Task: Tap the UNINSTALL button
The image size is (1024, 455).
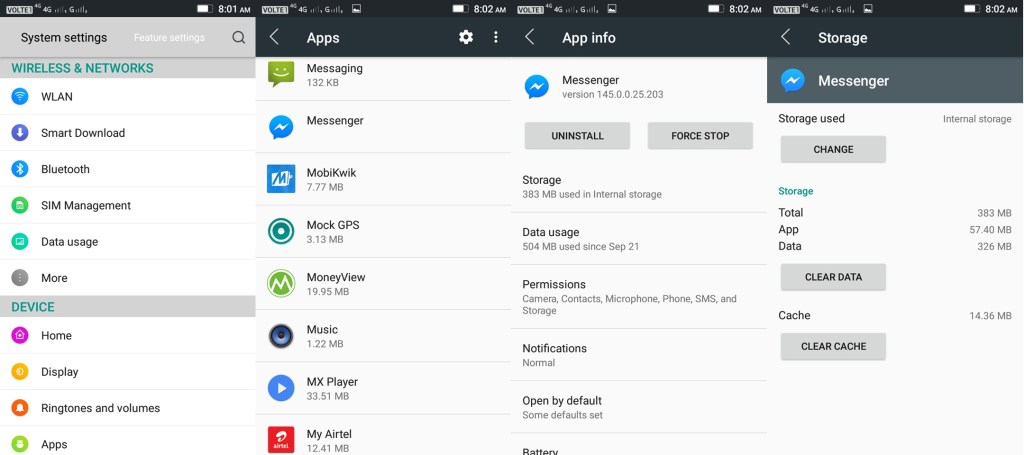Action: (x=577, y=136)
